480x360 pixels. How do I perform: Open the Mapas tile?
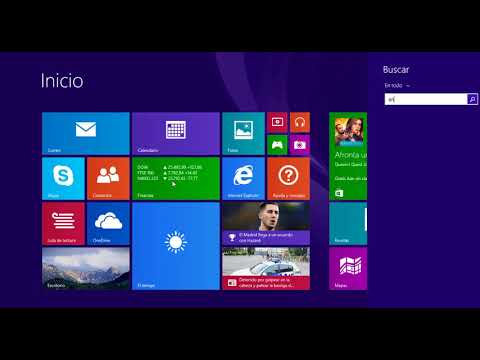(x=348, y=269)
